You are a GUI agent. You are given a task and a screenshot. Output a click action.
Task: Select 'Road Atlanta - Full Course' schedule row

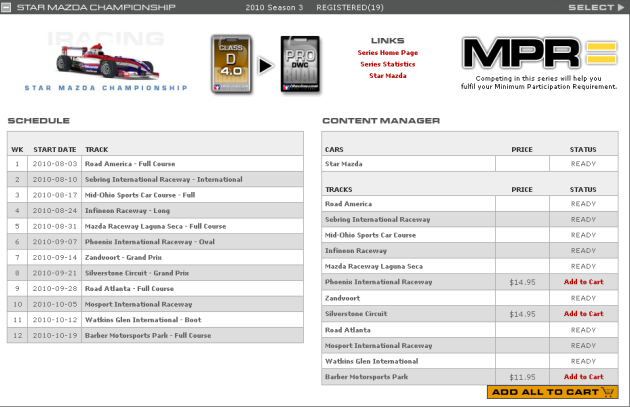(155, 289)
